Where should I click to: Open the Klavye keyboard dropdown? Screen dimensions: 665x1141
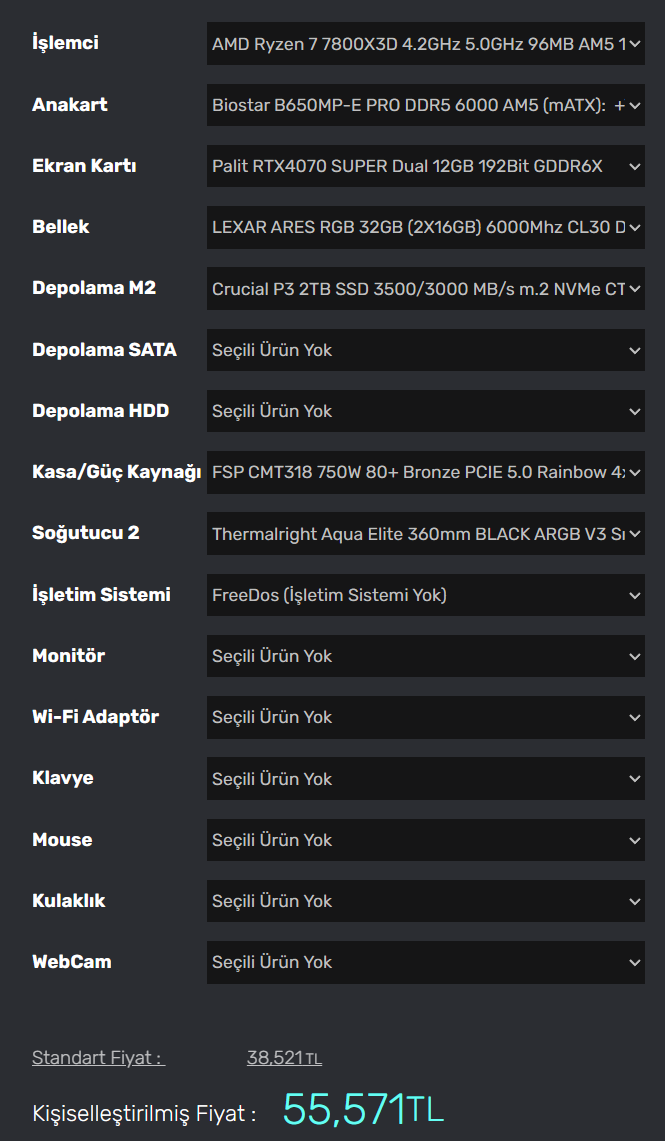(x=425, y=779)
